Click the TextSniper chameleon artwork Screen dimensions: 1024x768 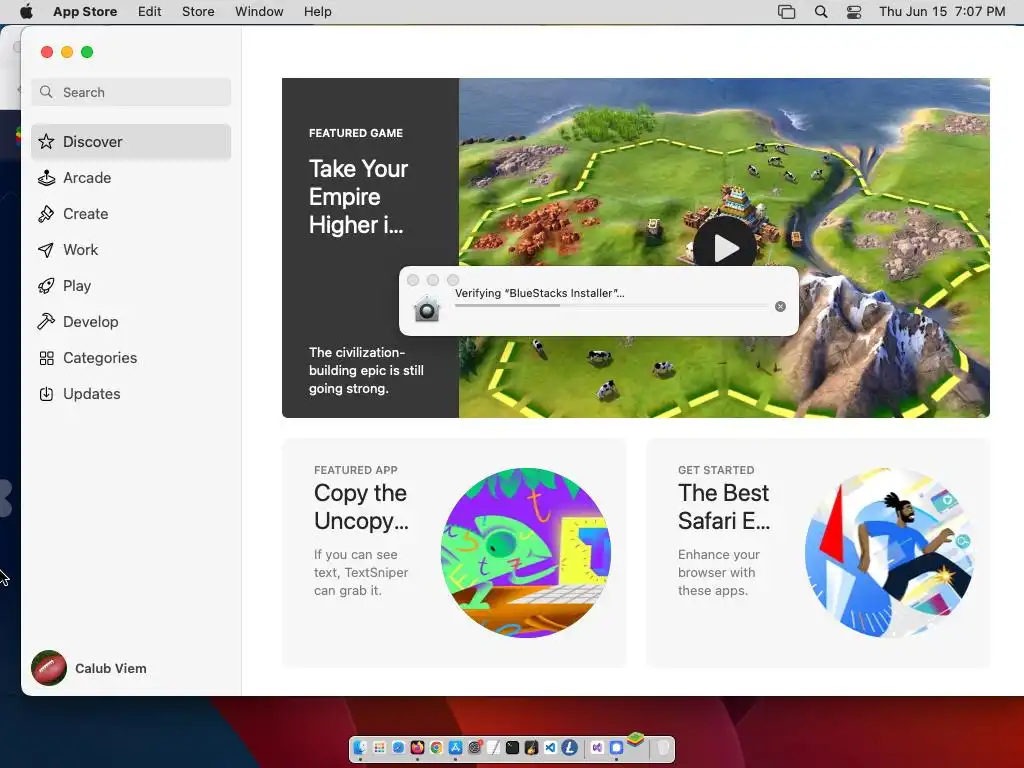(x=526, y=552)
